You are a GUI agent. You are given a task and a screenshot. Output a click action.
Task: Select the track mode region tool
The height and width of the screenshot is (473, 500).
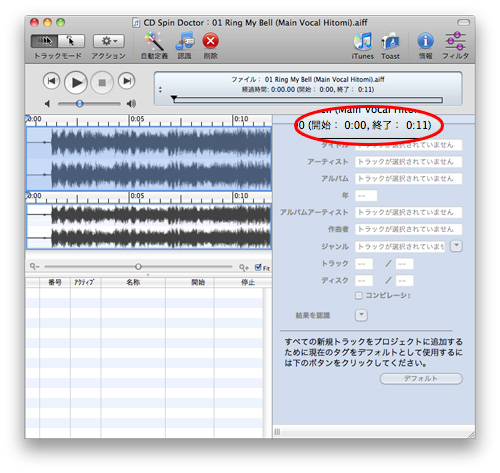(x=44, y=41)
